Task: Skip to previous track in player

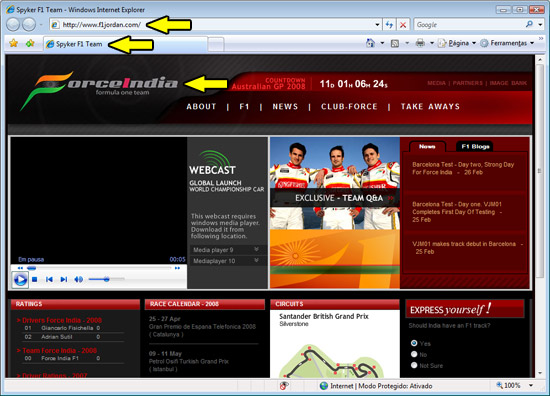Action: click(x=49, y=279)
